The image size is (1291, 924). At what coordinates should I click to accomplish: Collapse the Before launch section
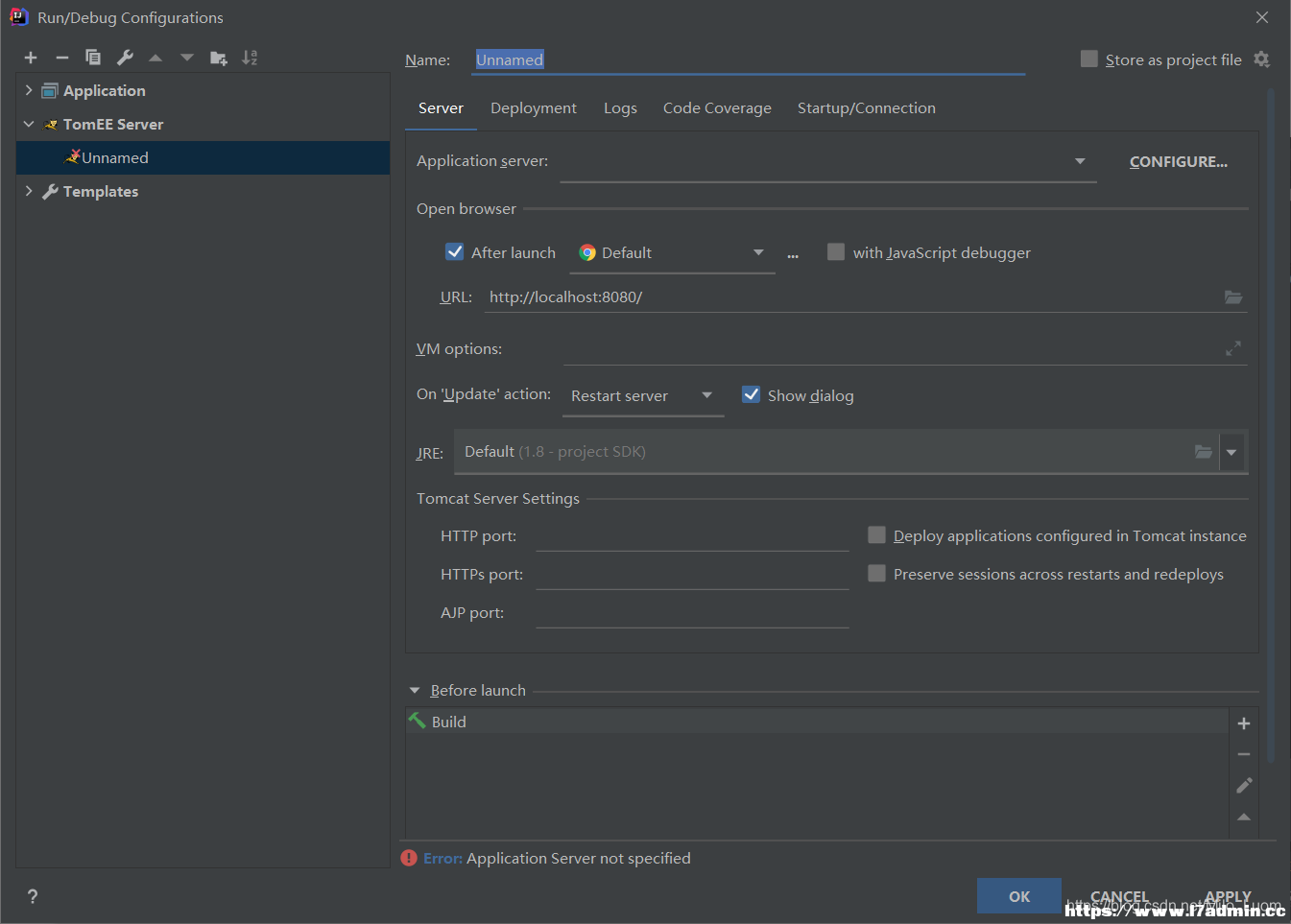(x=415, y=690)
